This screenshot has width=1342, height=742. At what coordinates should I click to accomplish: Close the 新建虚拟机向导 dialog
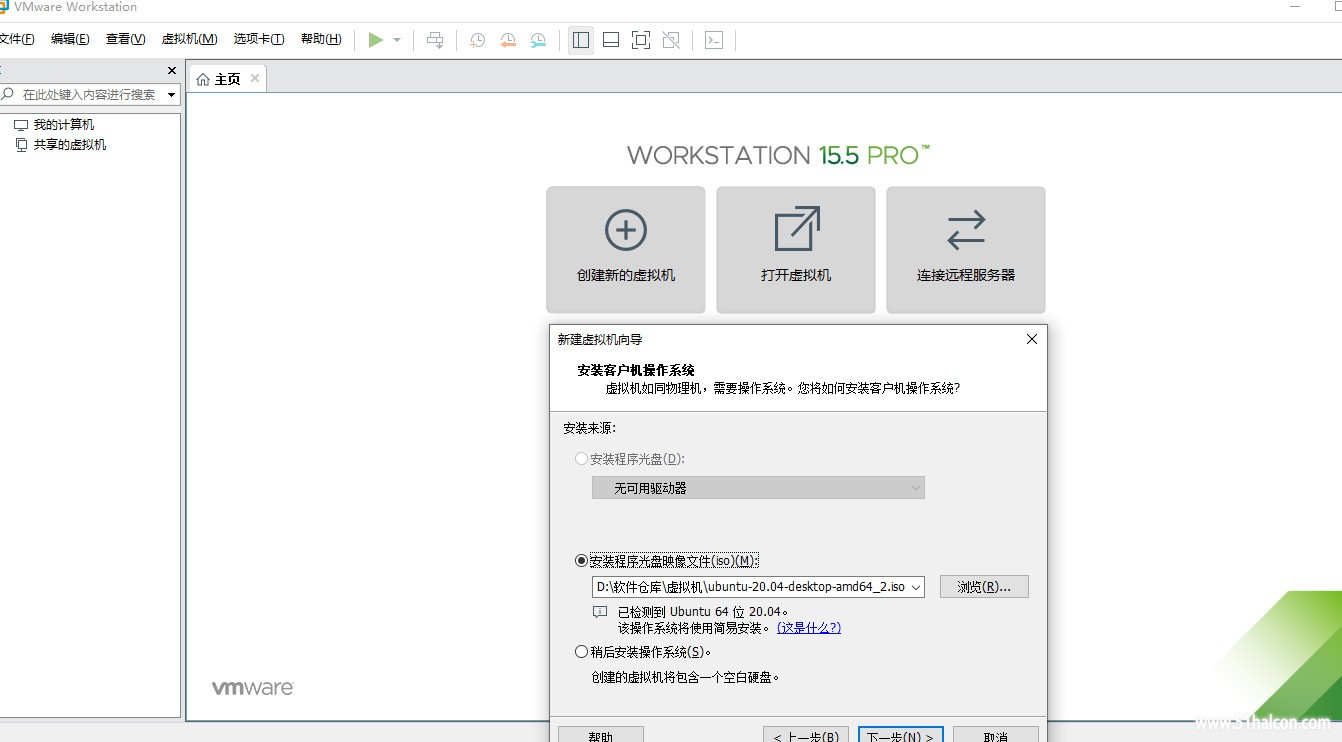[x=1032, y=339]
